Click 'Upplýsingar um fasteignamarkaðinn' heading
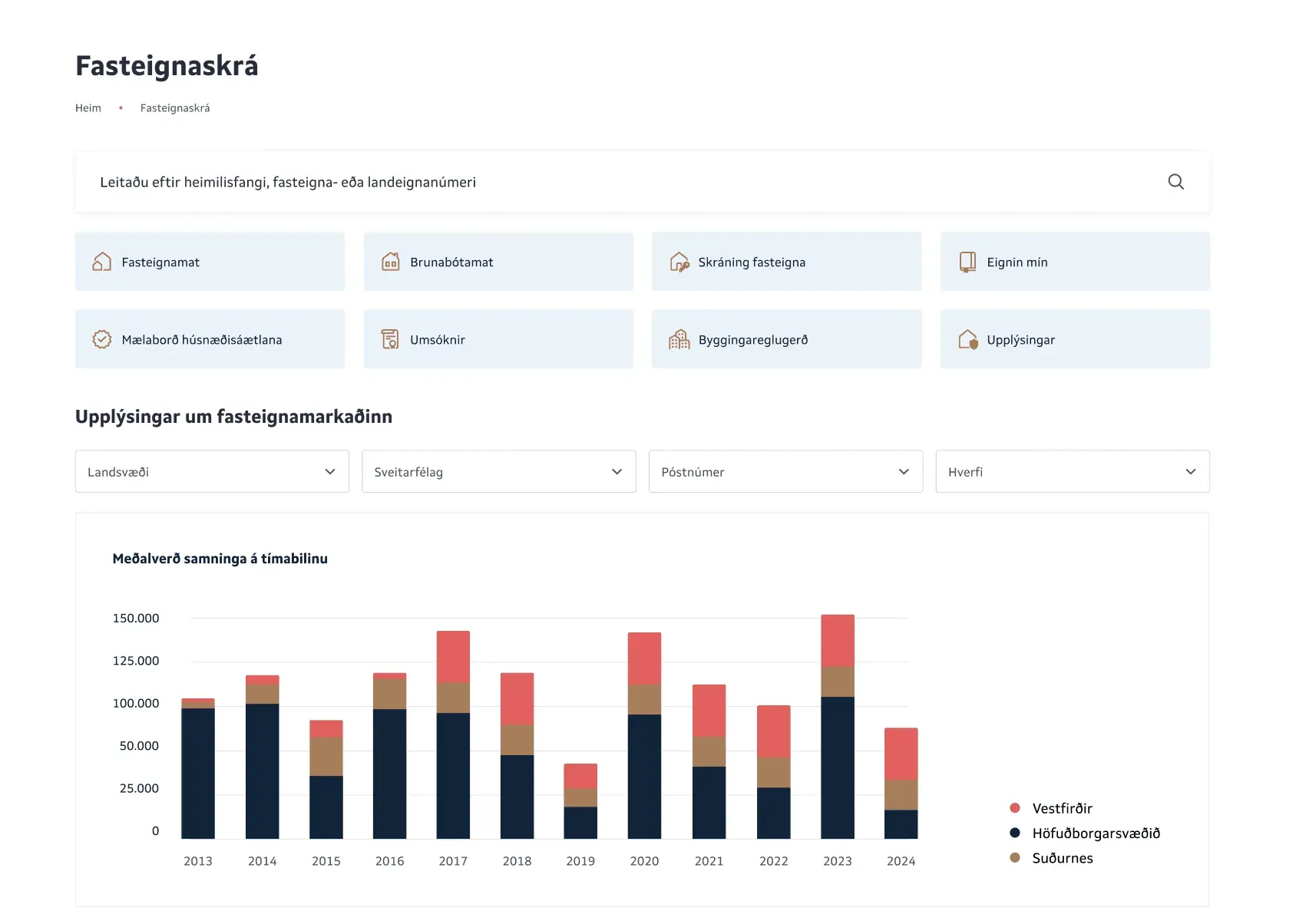 click(x=233, y=417)
